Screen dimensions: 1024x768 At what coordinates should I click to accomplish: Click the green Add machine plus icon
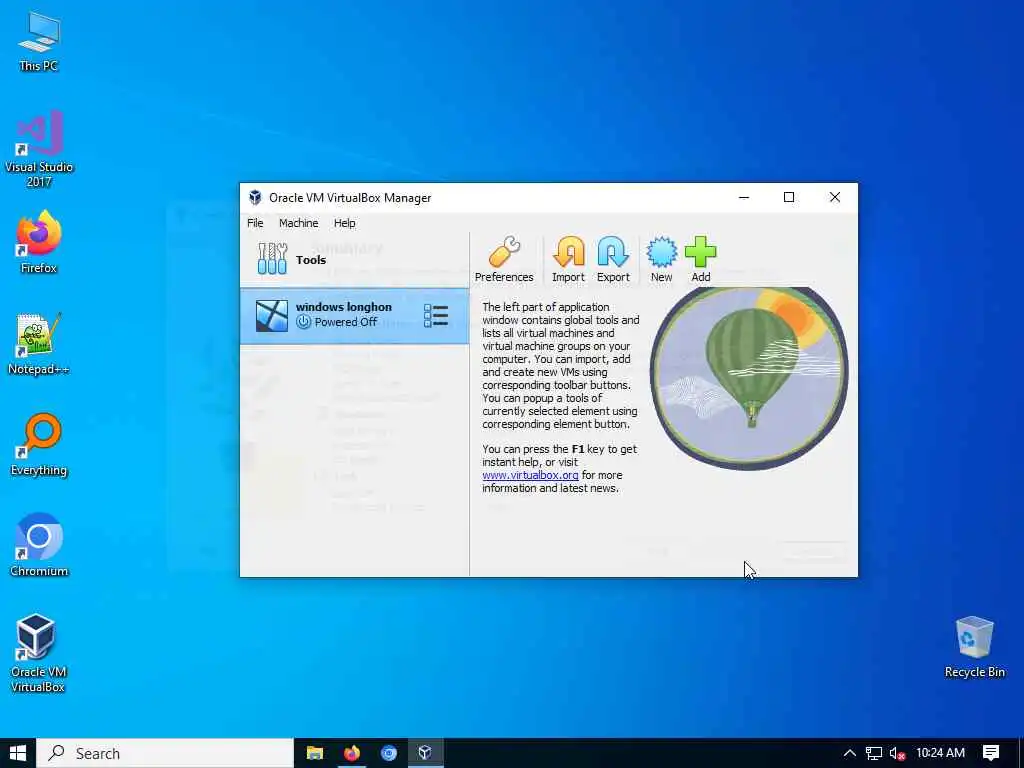701,259
